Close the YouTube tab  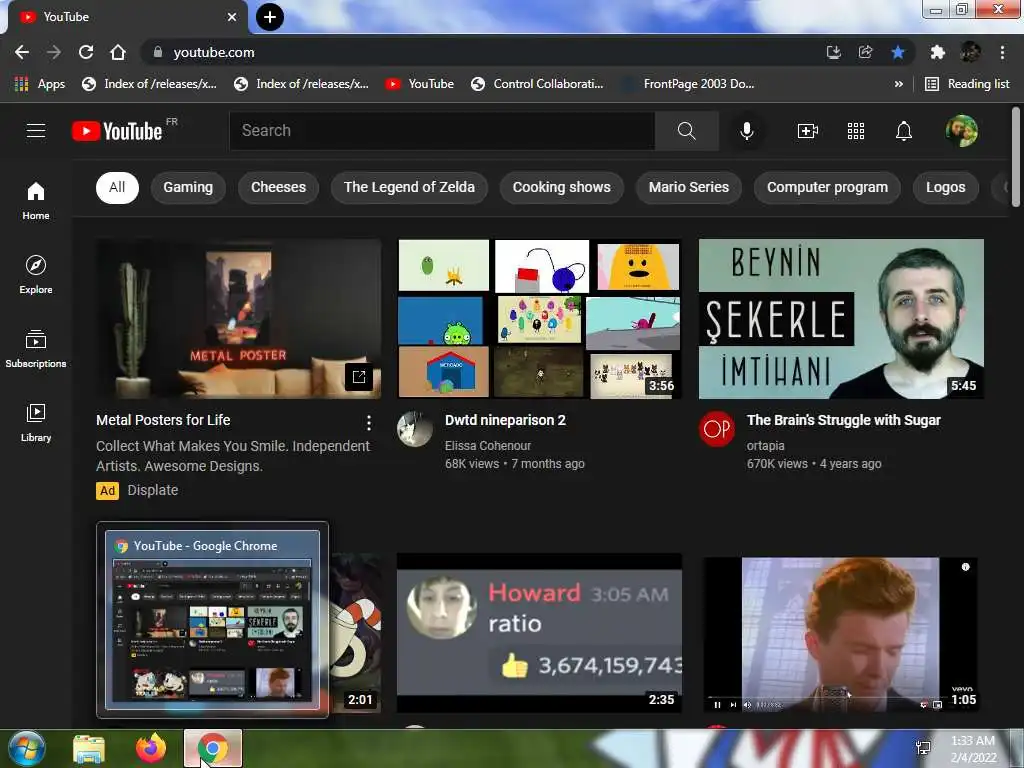232,17
